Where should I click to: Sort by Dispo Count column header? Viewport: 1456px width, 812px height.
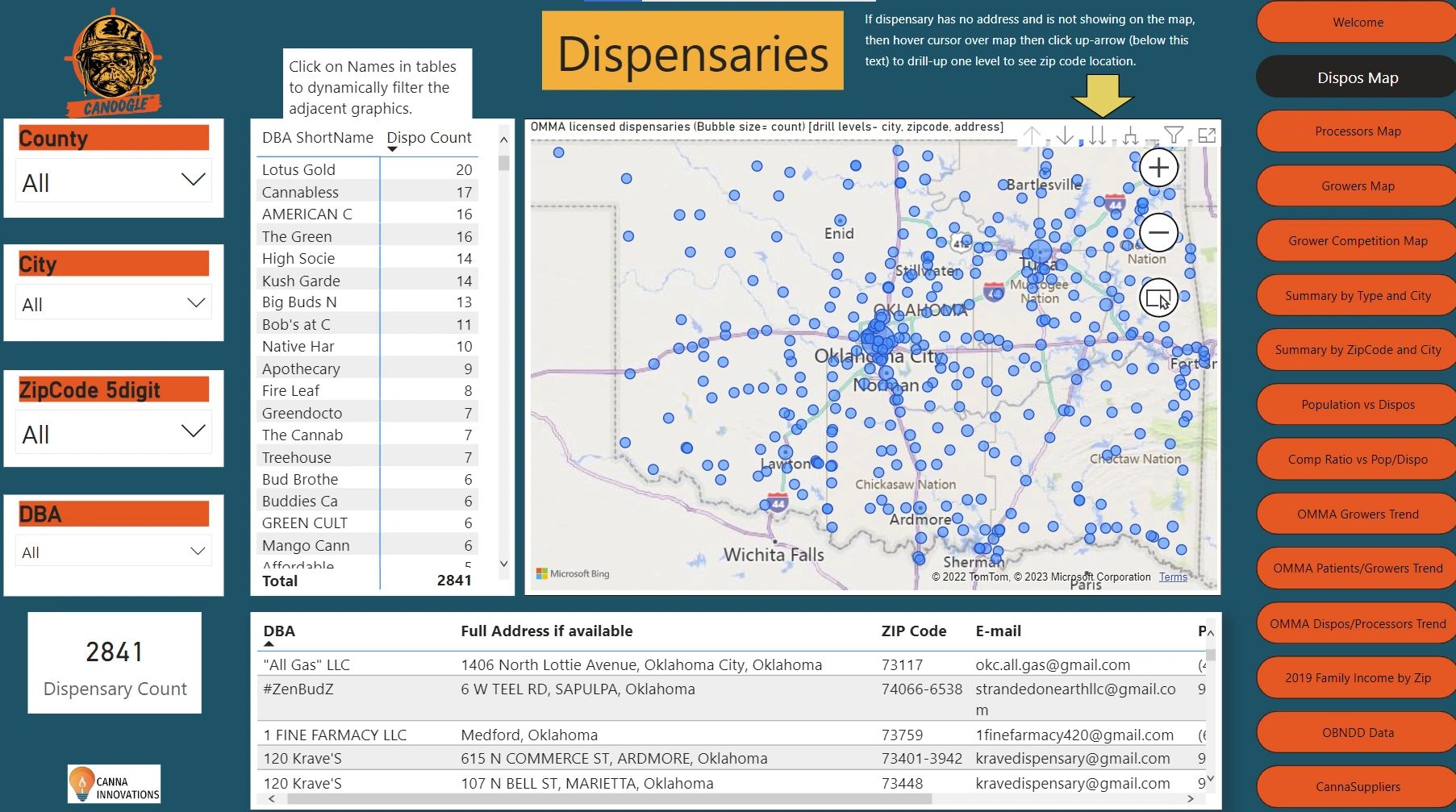click(x=428, y=138)
